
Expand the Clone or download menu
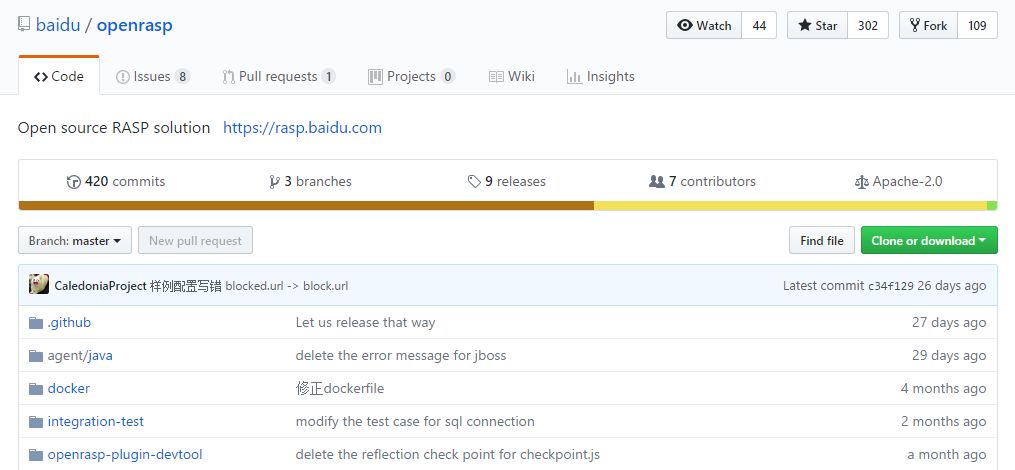click(x=928, y=241)
